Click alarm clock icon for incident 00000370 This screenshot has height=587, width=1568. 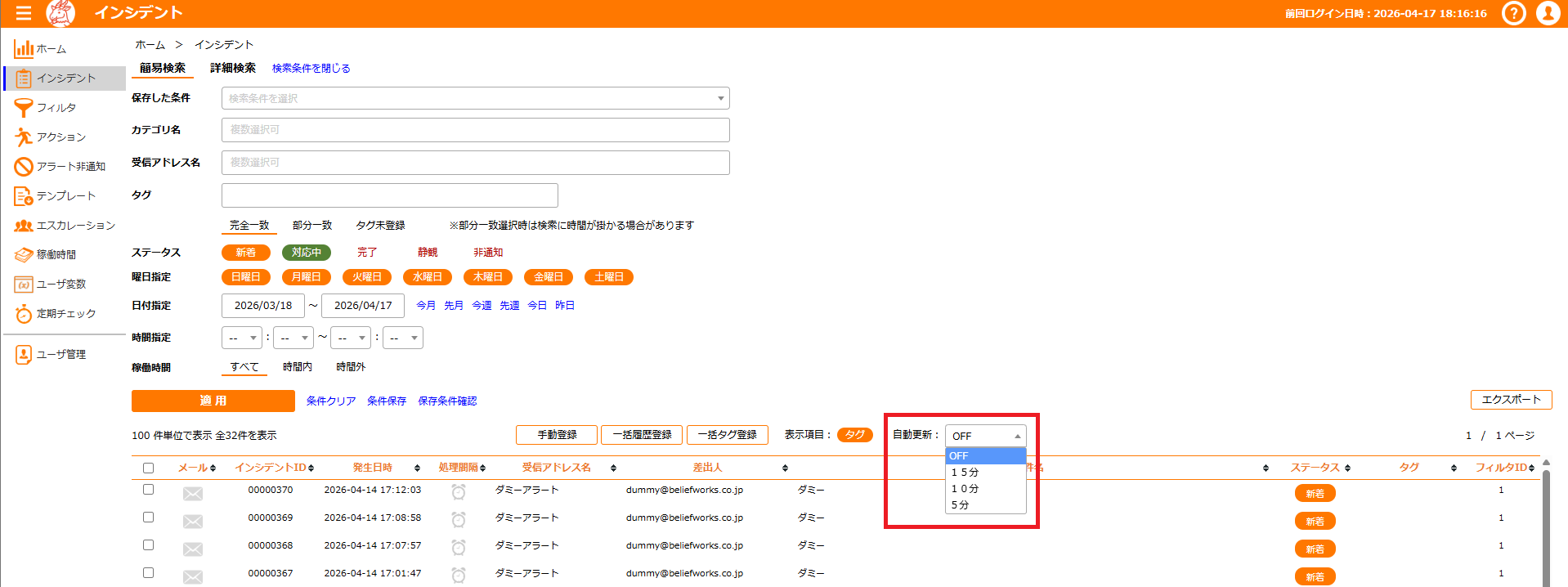point(459,491)
